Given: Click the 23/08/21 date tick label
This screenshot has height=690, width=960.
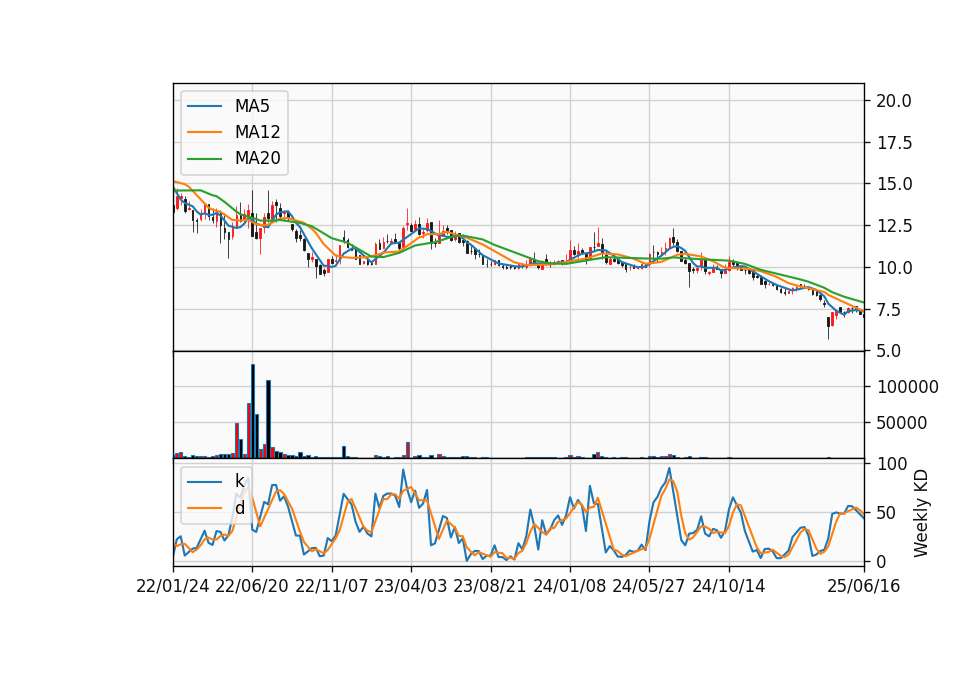Looking at the screenshot, I should click(x=490, y=586).
